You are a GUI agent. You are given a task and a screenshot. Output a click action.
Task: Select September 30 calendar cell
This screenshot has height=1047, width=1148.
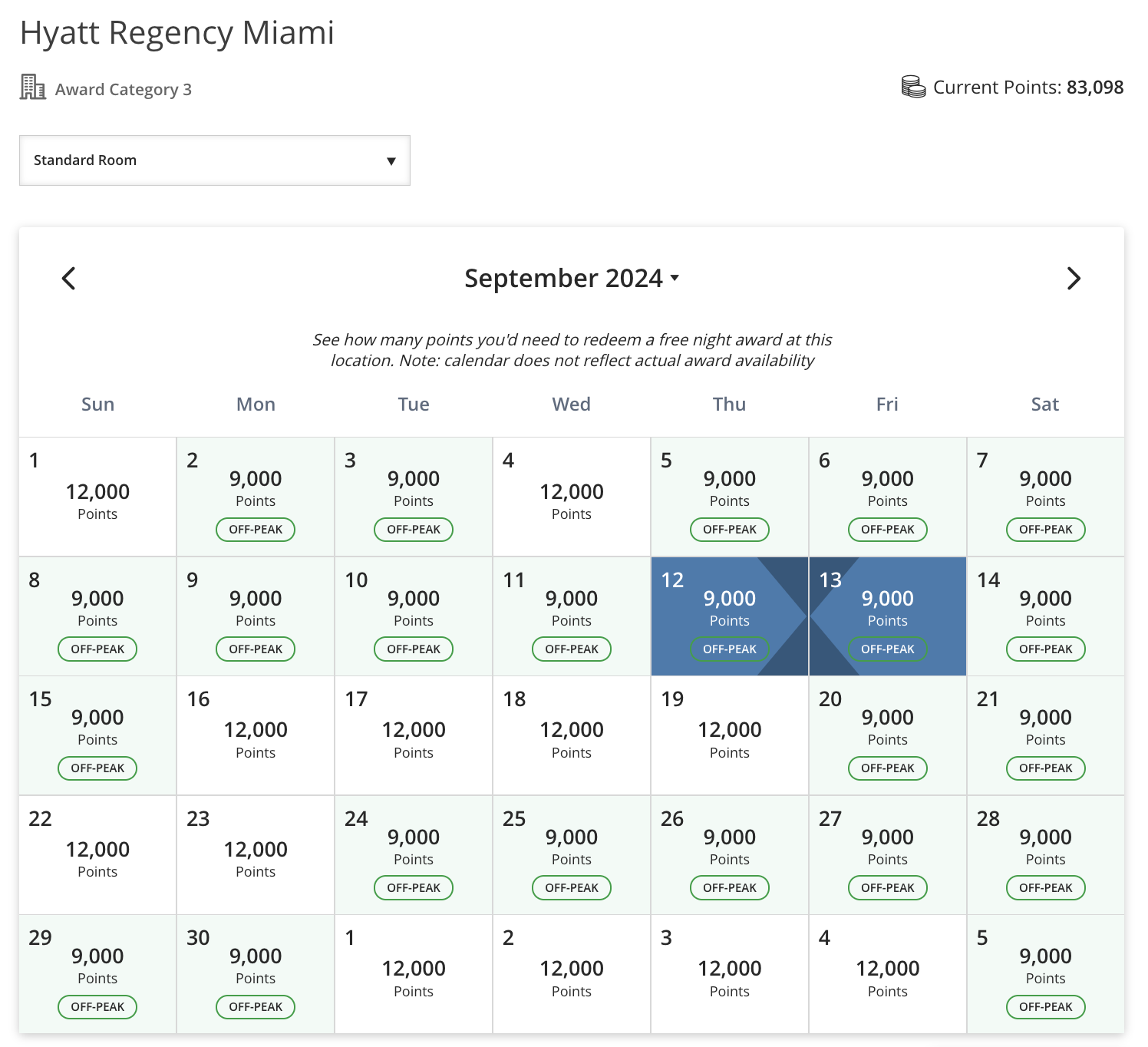pyautogui.click(x=256, y=974)
